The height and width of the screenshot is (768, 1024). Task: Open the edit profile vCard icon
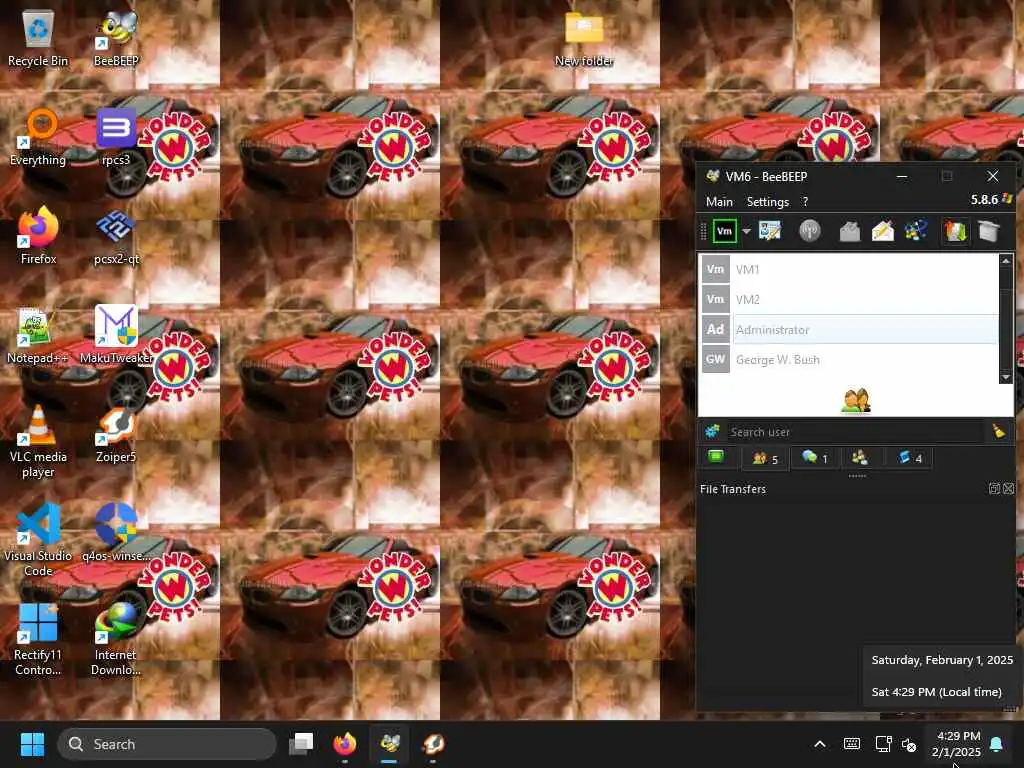pyautogui.click(x=770, y=231)
